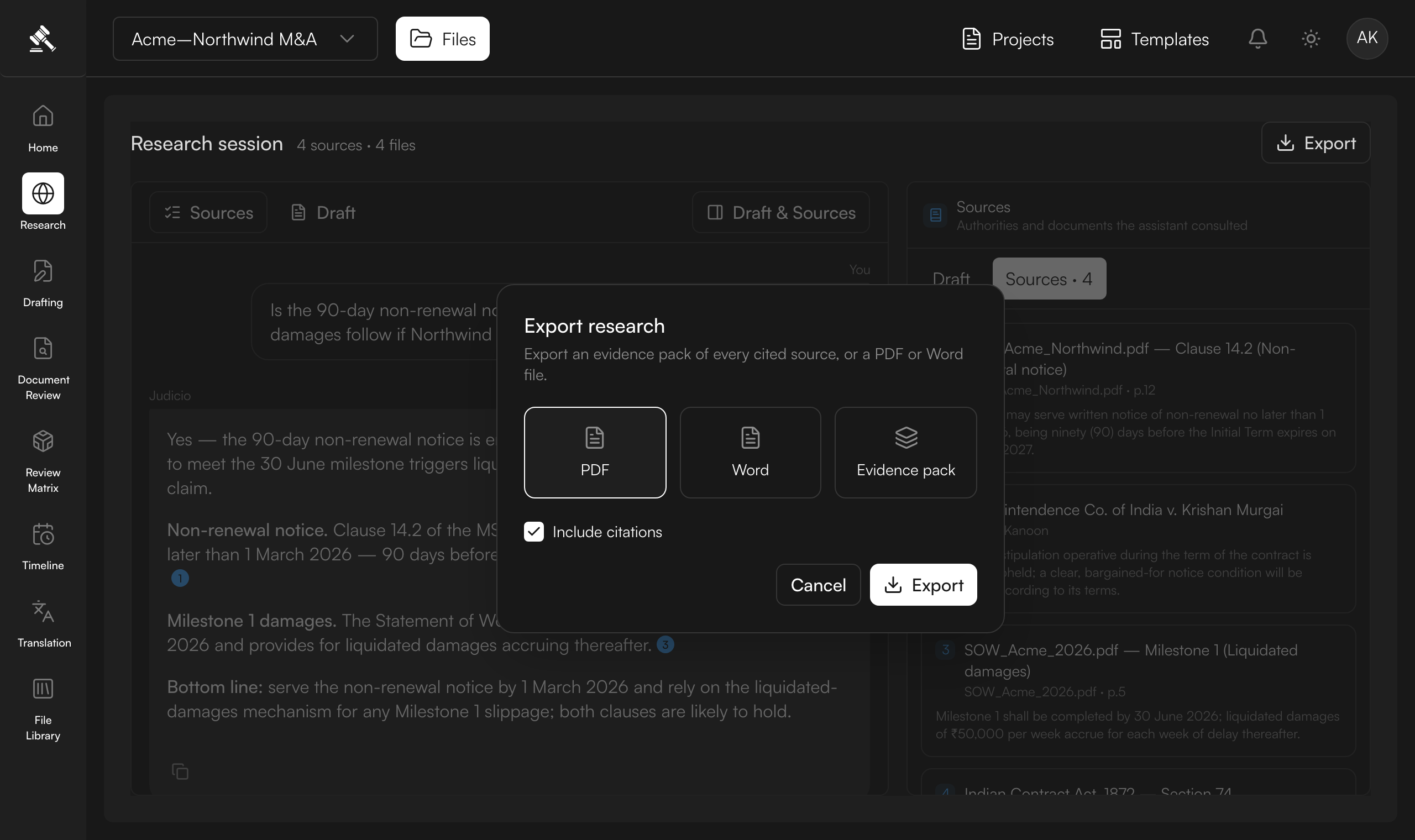Click the header Export button
The height and width of the screenshot is (840, 1415).
tap(1316, 143)
